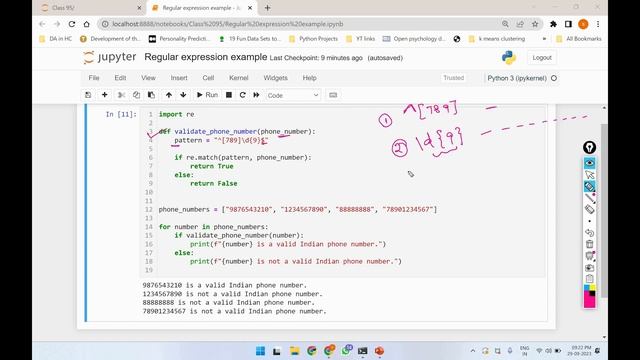Open DA in HC bookmark folder

tap(56, 39)
